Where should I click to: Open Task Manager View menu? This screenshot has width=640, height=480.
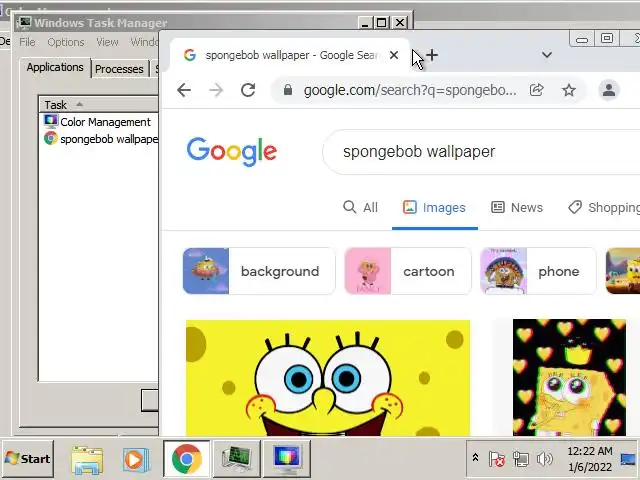(x=107, y=42)
